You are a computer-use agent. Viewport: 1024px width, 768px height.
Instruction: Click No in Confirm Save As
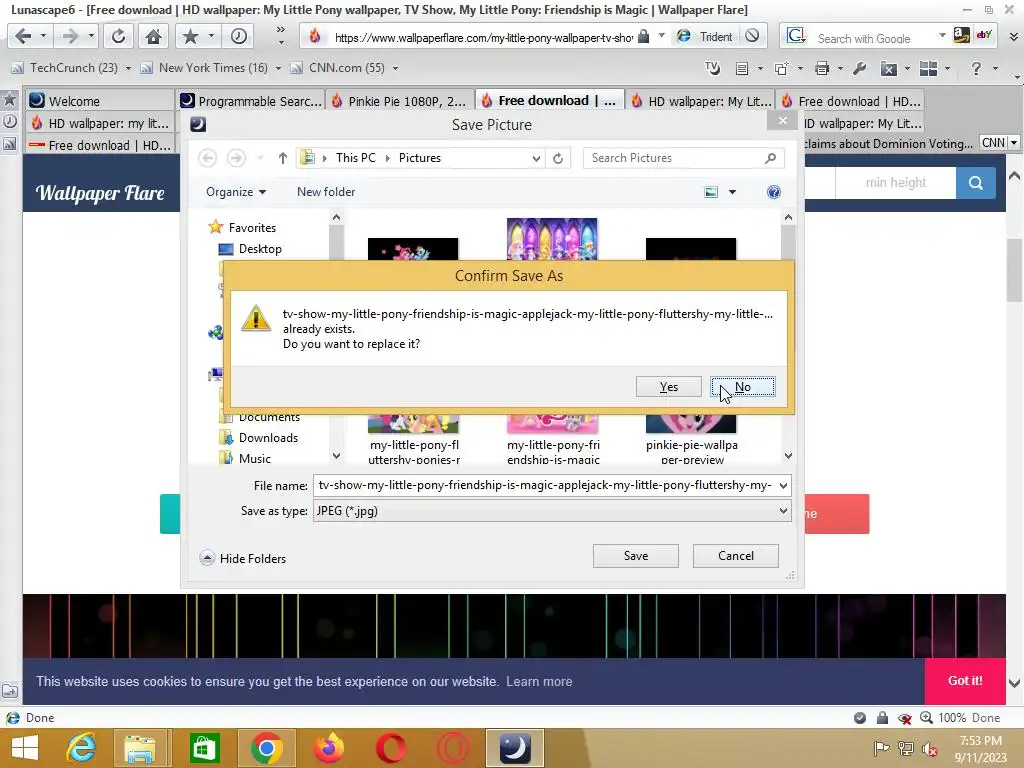(x=743, y=387)
